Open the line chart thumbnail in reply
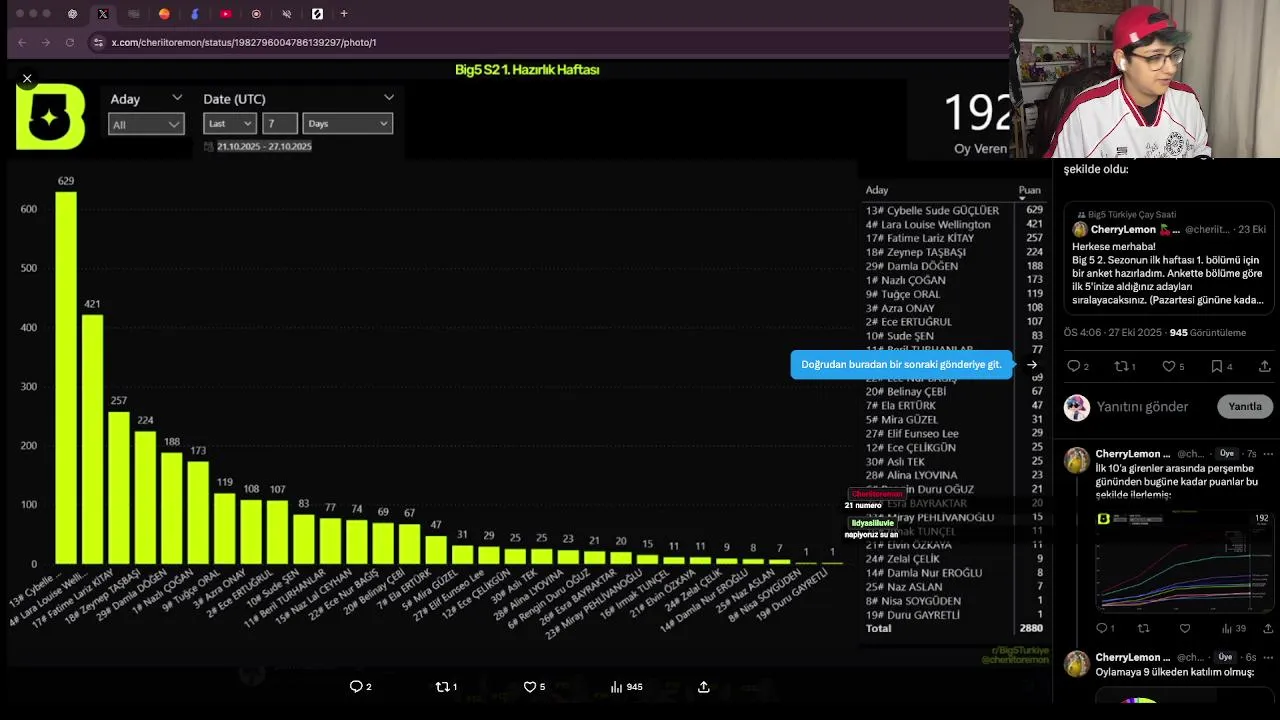This screenshot has width=1280, height=720. [x=1183, y=560]
